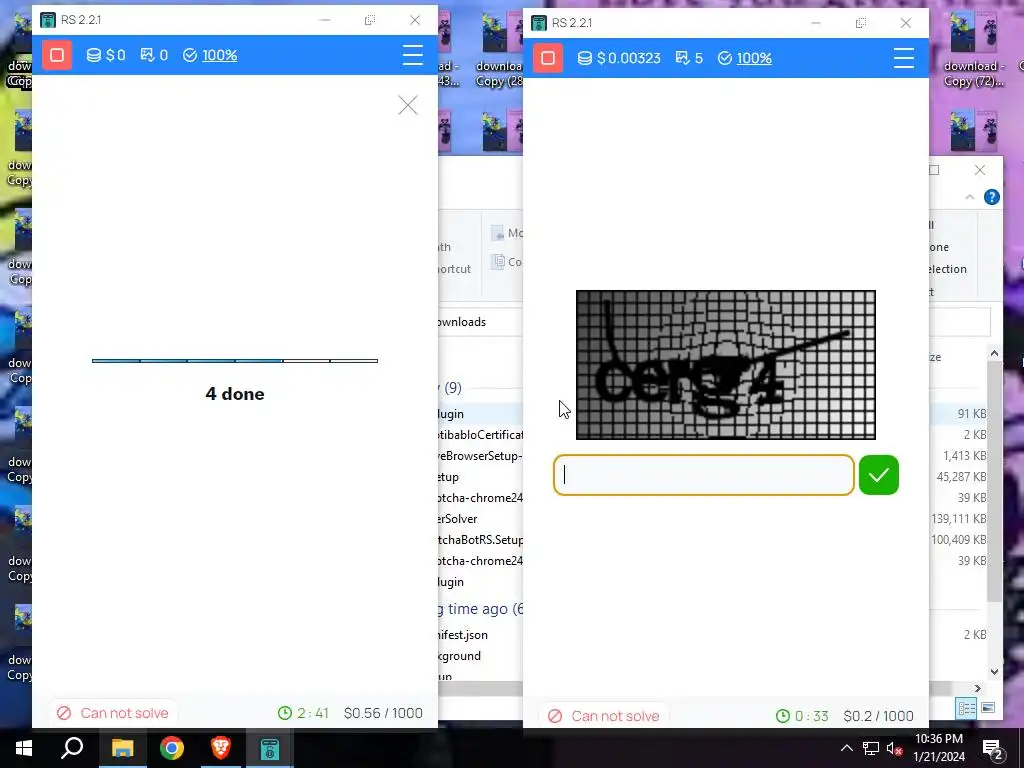Switch Explorer to details view icon
The width and height of the screenshot is (1024, 768).
click(x=967, y=707)
